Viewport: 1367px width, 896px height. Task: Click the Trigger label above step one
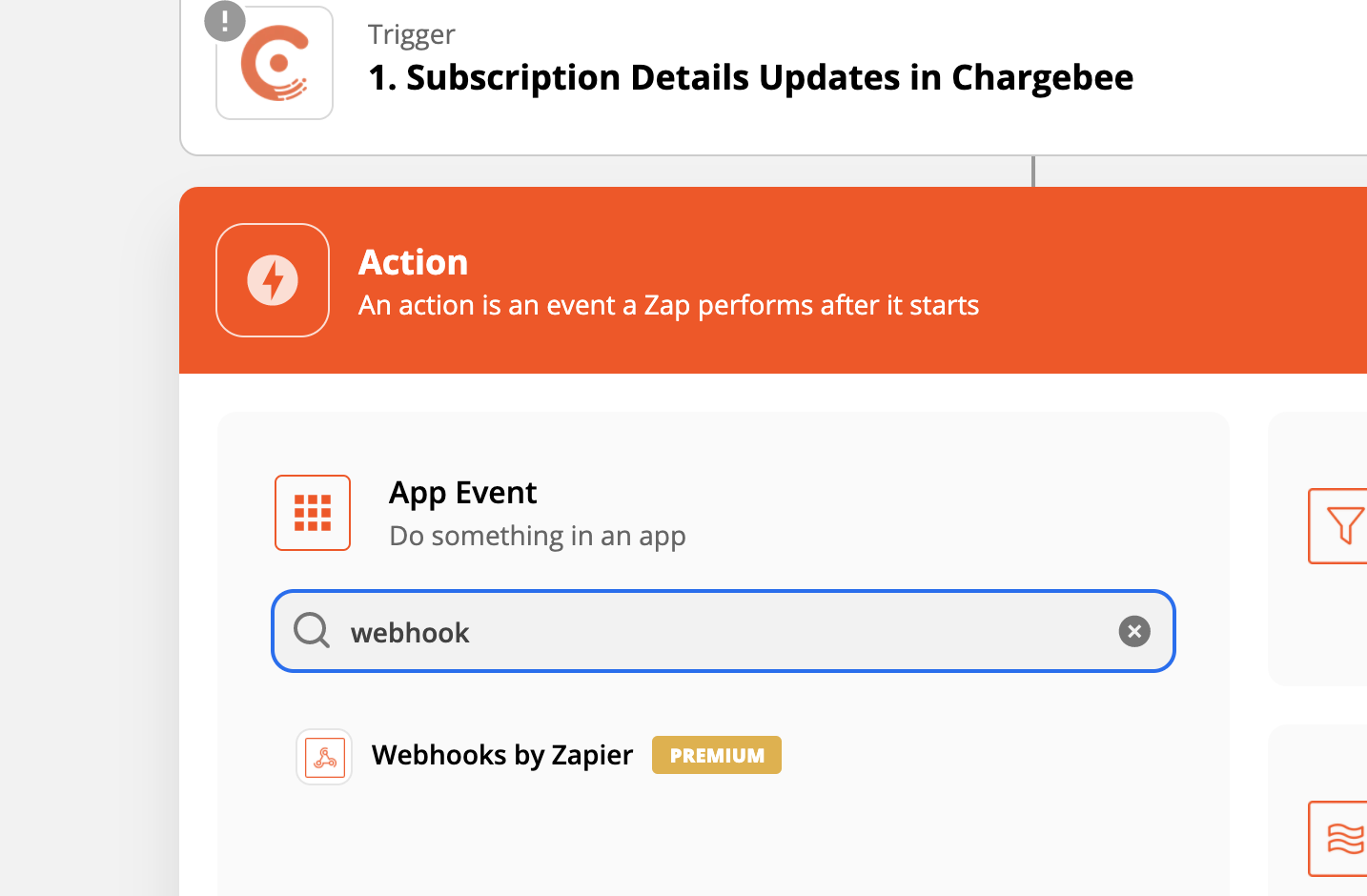tap(412, 34)
